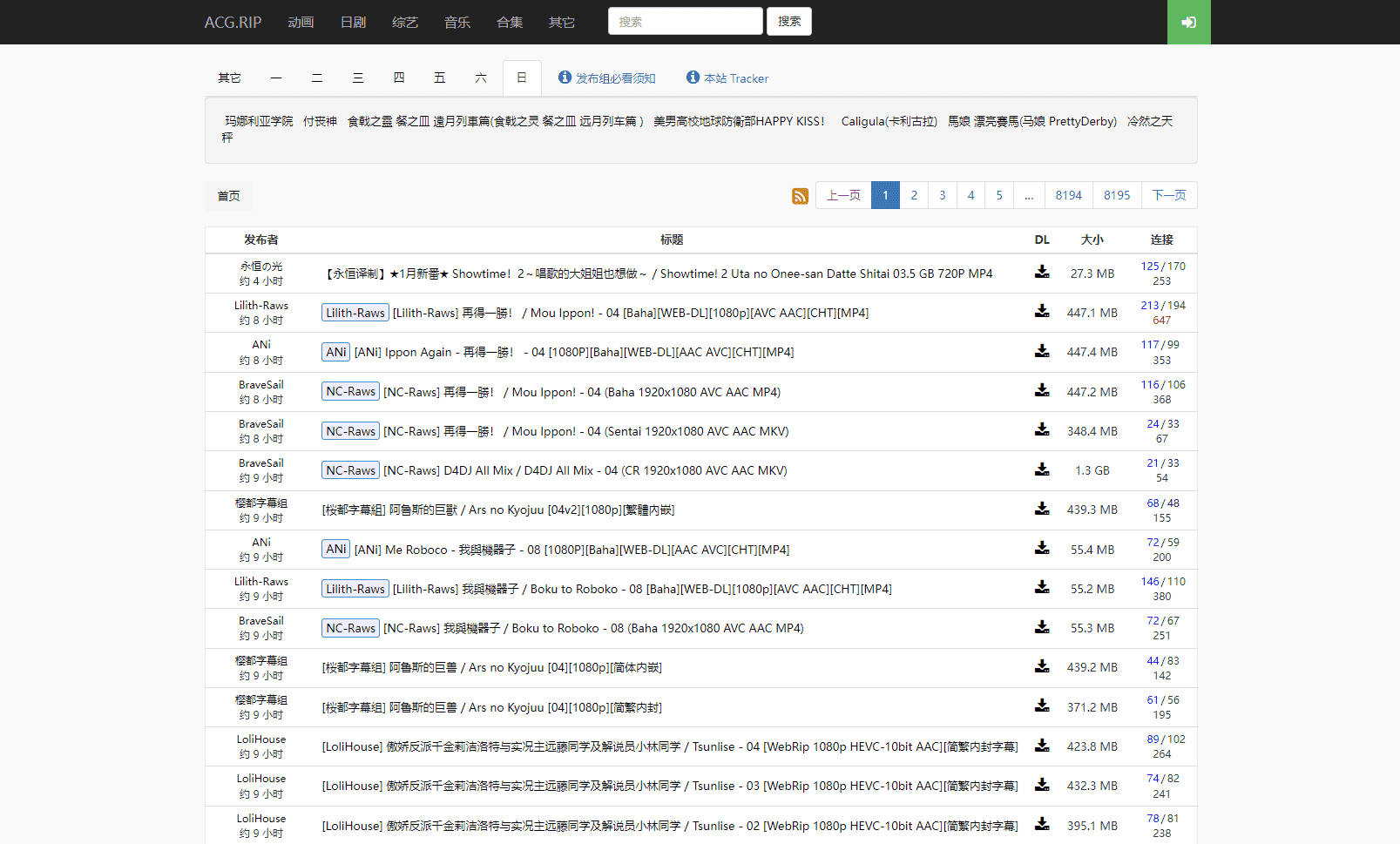Open the 发布组必看须知 info link

coord(607,78)
